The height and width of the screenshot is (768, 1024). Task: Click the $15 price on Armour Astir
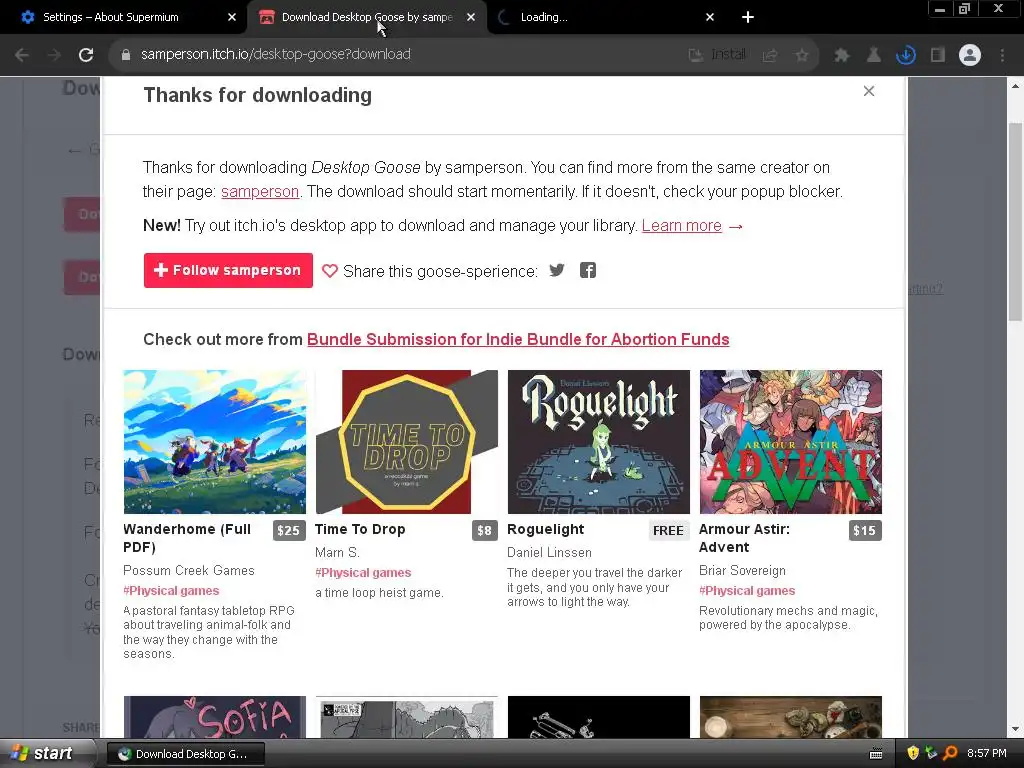pos(865,530)
